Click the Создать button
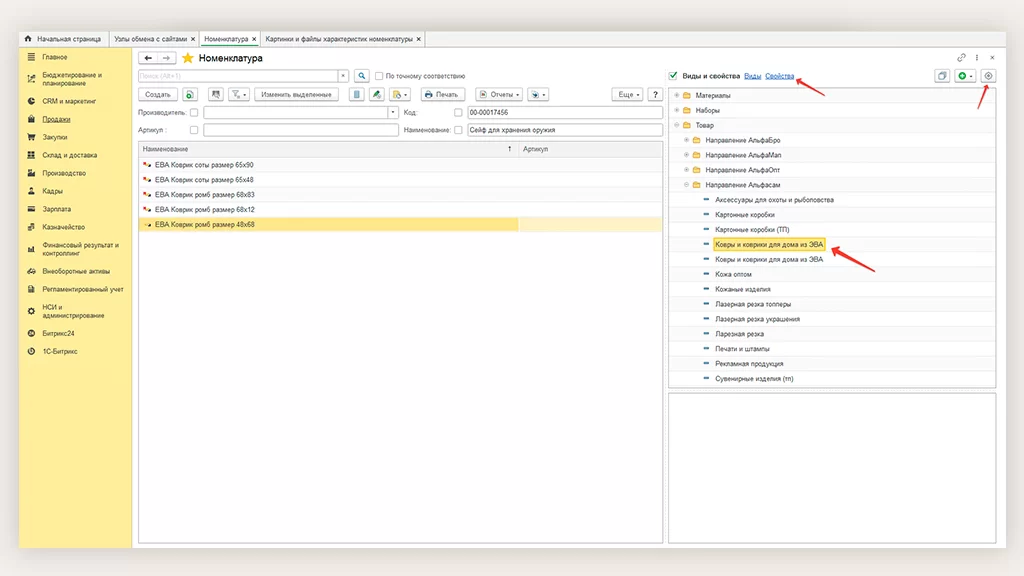1024x576 pixels. (x=158, y=94)
